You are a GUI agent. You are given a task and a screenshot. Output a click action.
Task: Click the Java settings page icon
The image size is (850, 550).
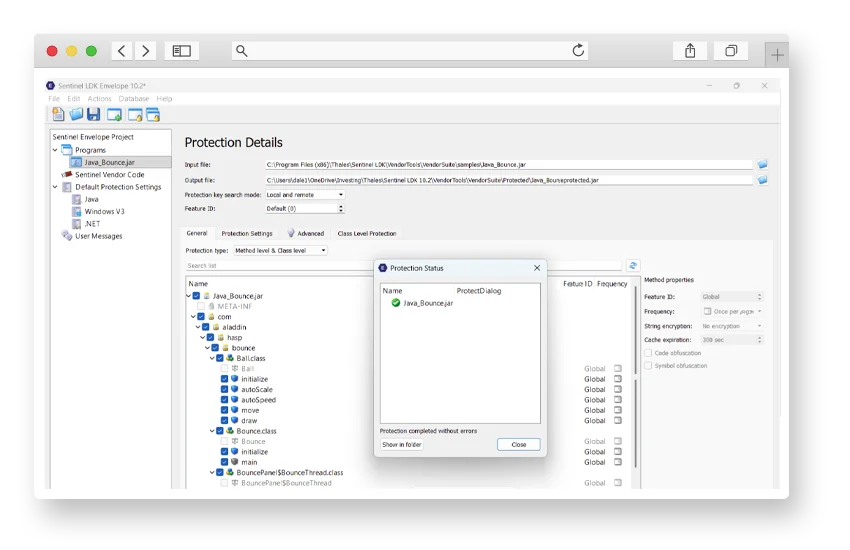(76, 199)
